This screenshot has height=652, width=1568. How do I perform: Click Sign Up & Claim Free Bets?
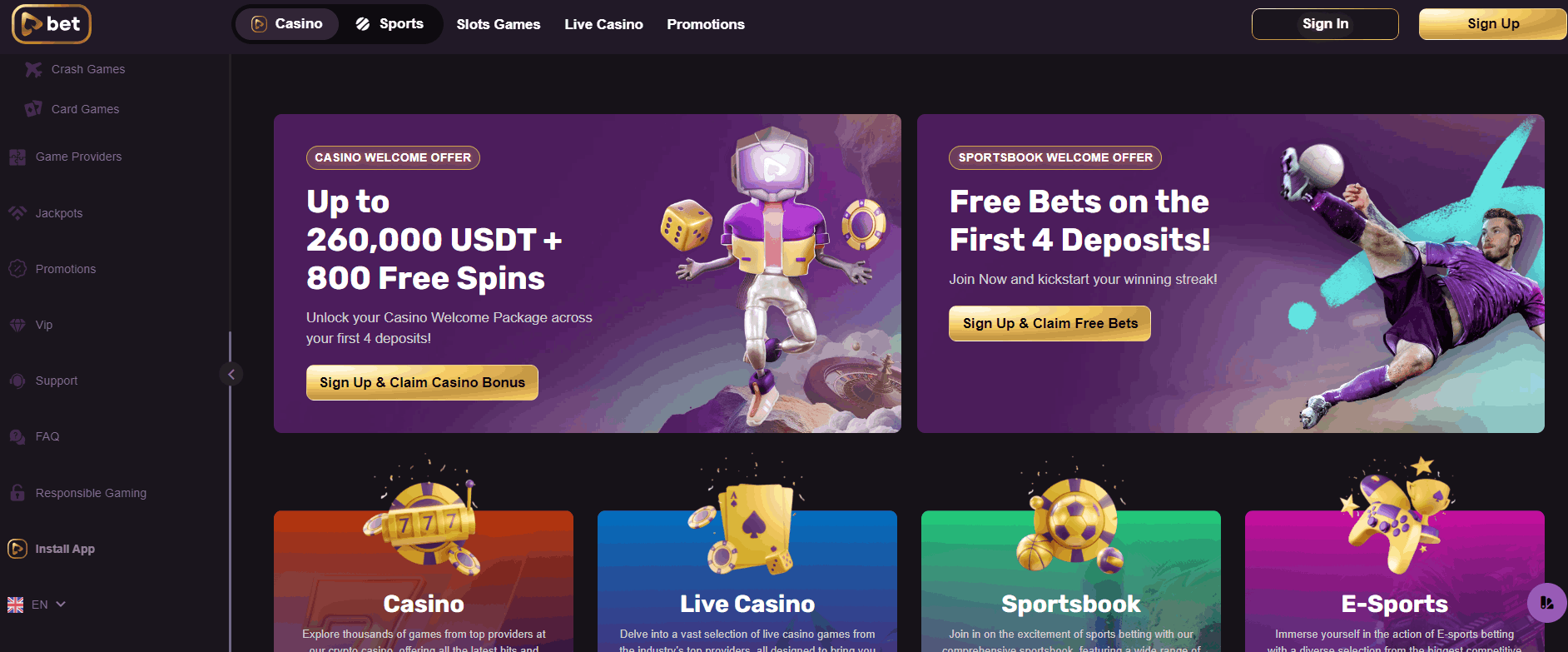(x=1049, y=323)
